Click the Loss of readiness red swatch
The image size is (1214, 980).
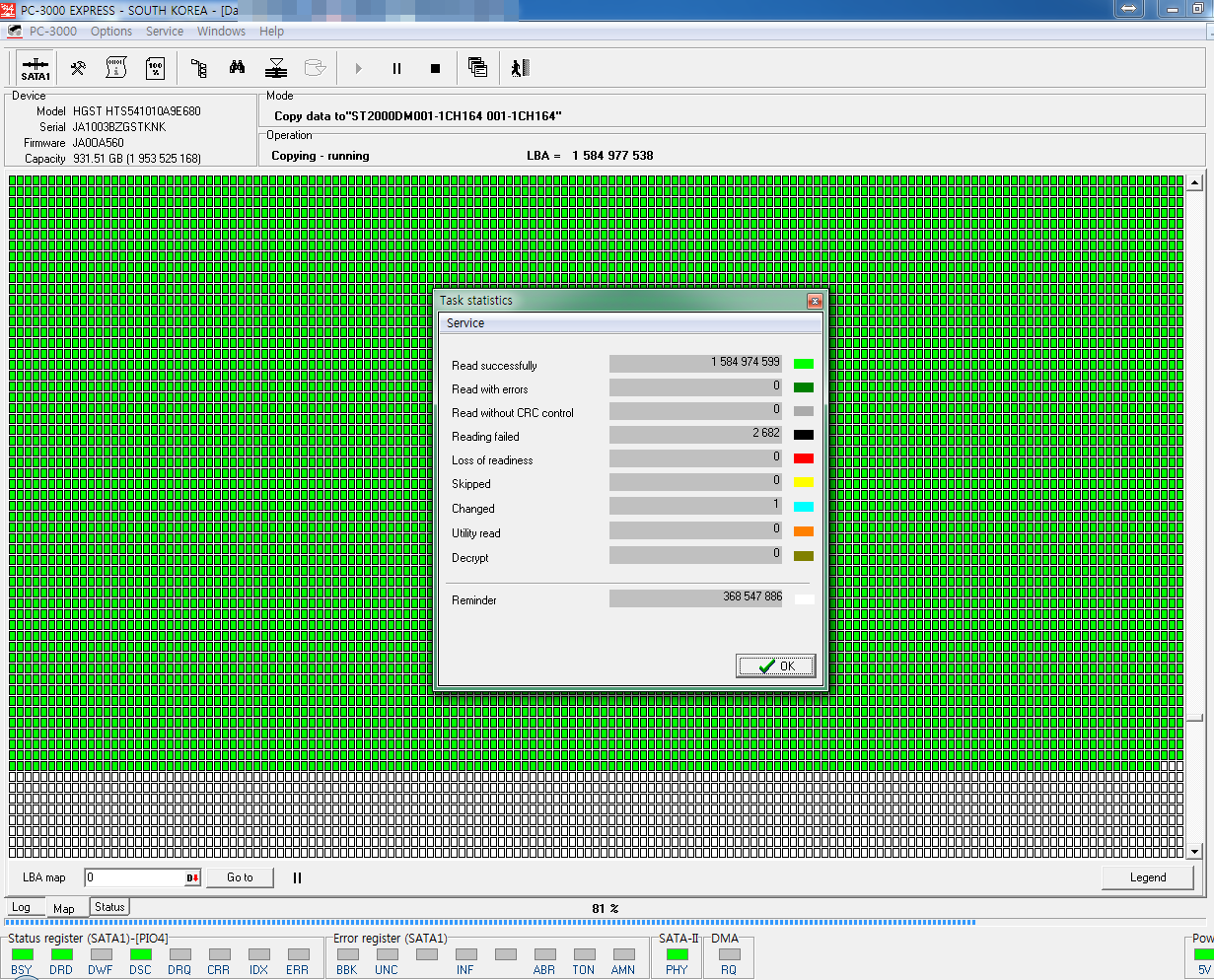[804, 458]
